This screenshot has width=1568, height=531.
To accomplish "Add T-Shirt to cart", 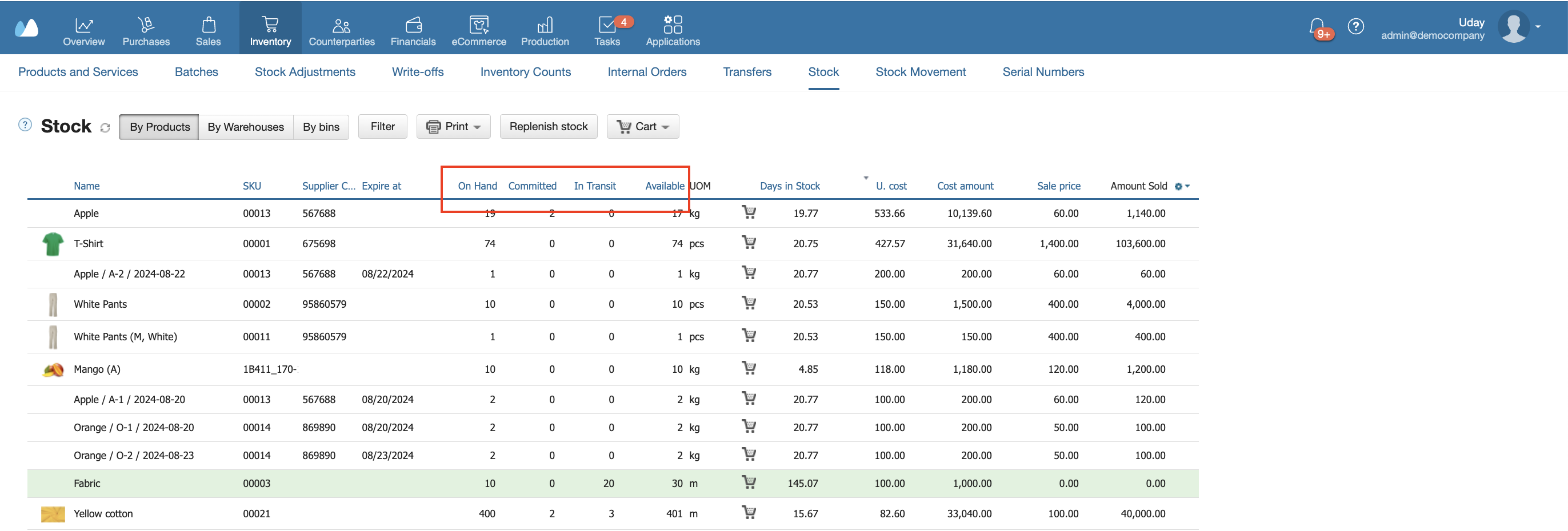I will point(749,243).
